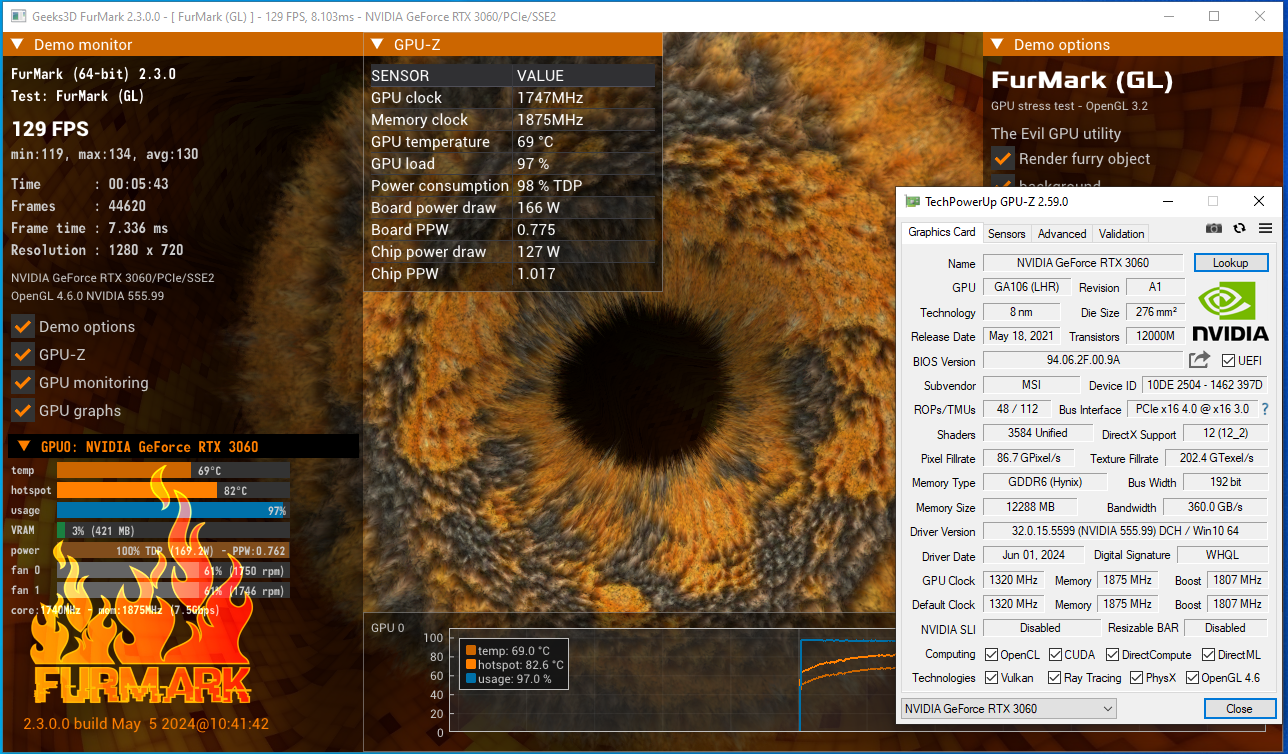
Task: Open the BIOS export icon next to BIOS Version
Action: pos(1198,360)
